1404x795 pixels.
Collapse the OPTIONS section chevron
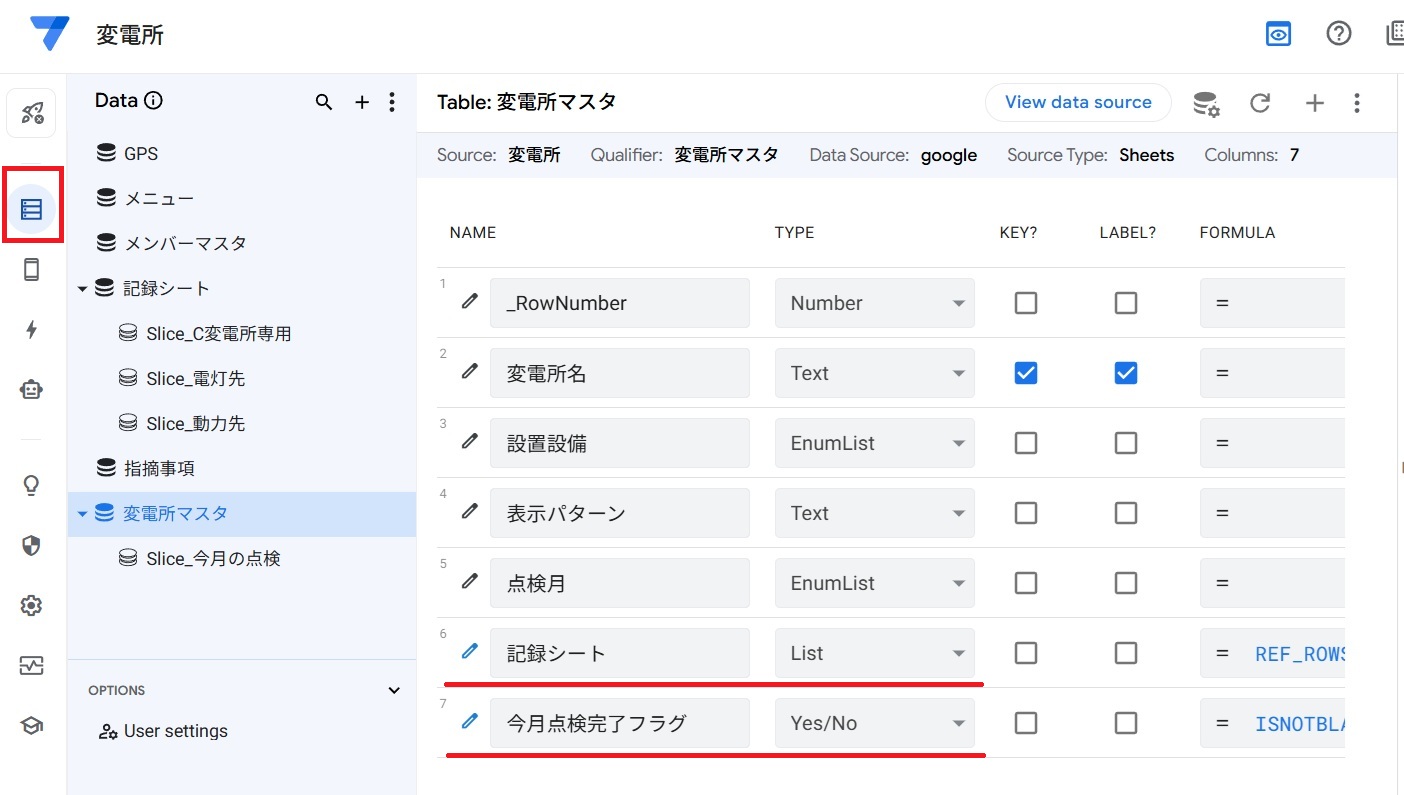click(394, 690)
